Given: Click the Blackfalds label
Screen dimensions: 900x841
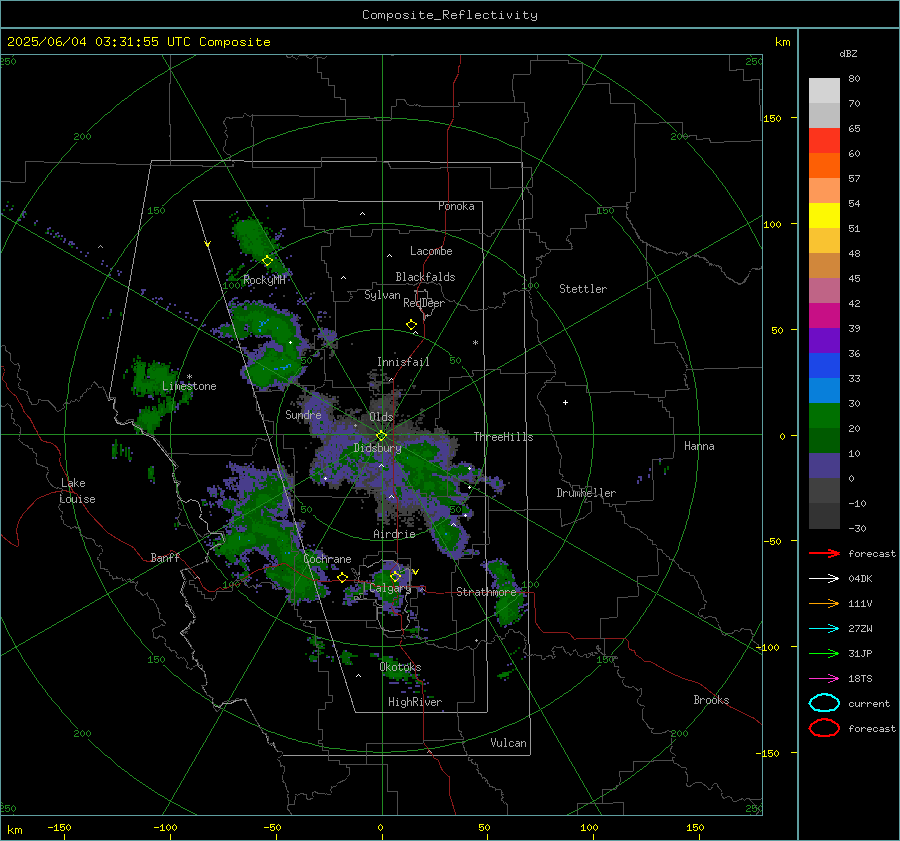Looking at the screenshot, I should pos(425,277).
